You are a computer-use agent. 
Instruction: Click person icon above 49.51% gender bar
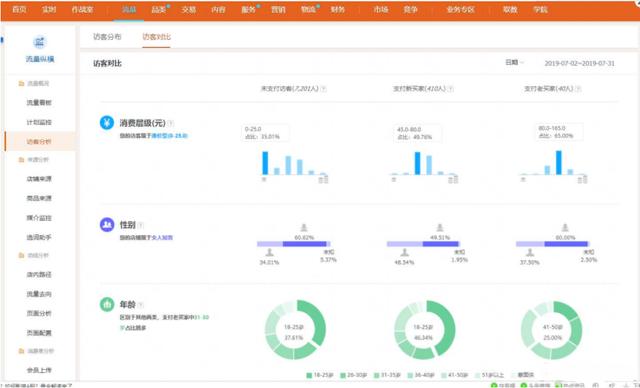(440, 228)
